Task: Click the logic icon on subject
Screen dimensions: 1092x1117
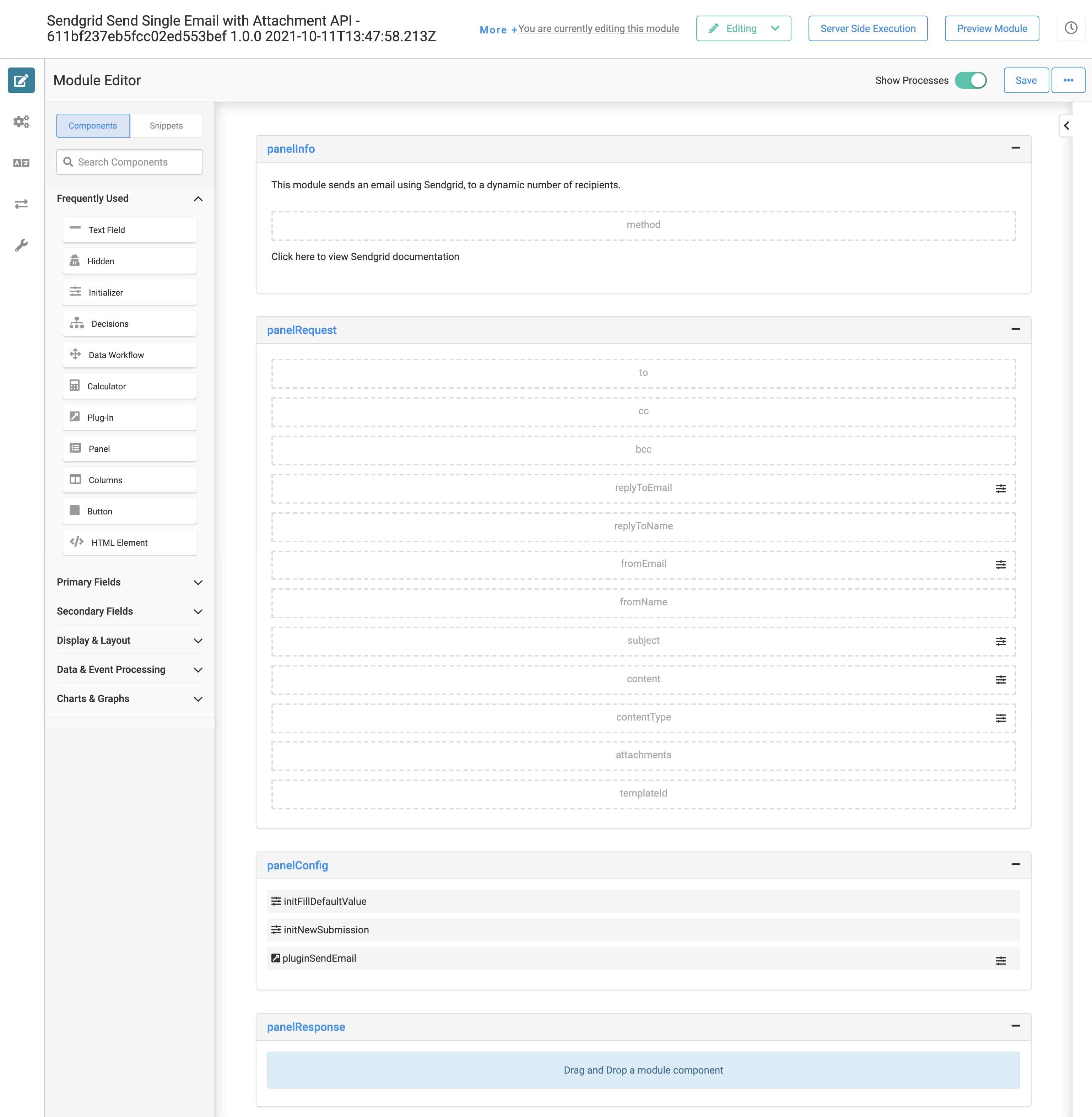Action: (1001, 642)
